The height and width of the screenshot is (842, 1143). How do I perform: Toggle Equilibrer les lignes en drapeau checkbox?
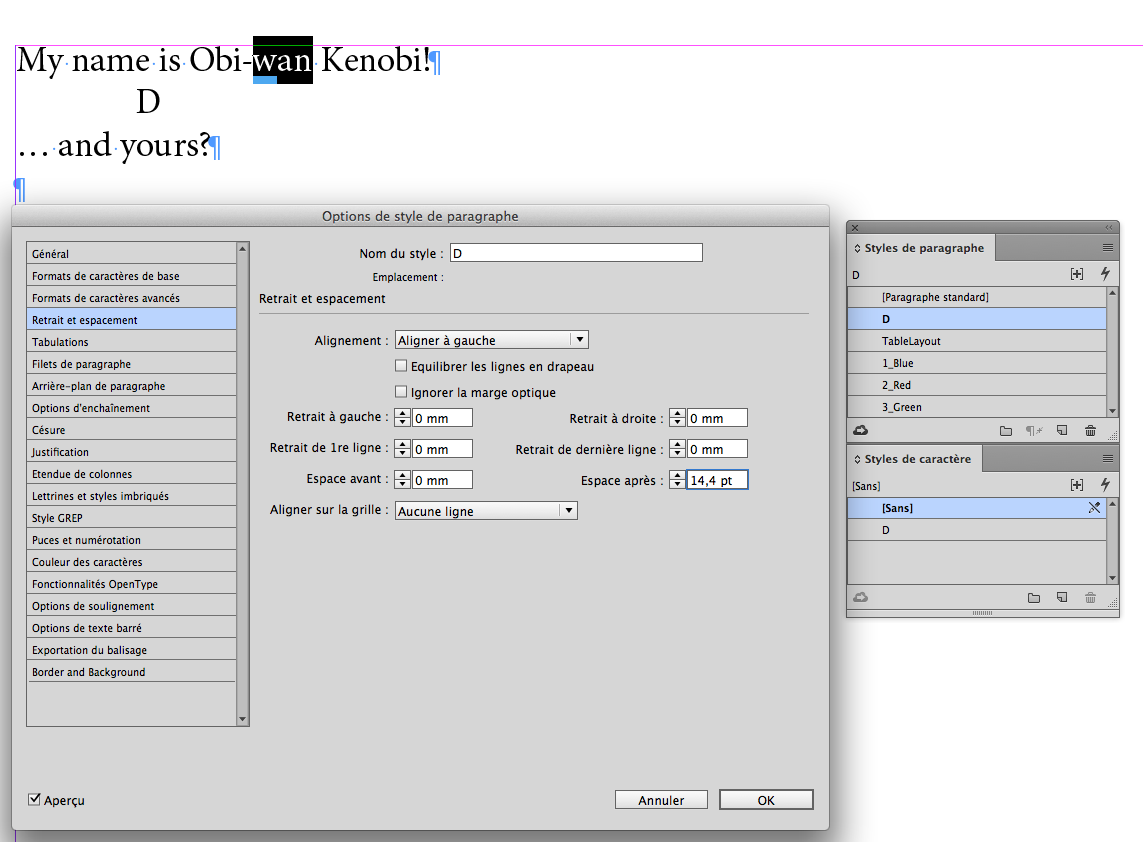[401, 366]
